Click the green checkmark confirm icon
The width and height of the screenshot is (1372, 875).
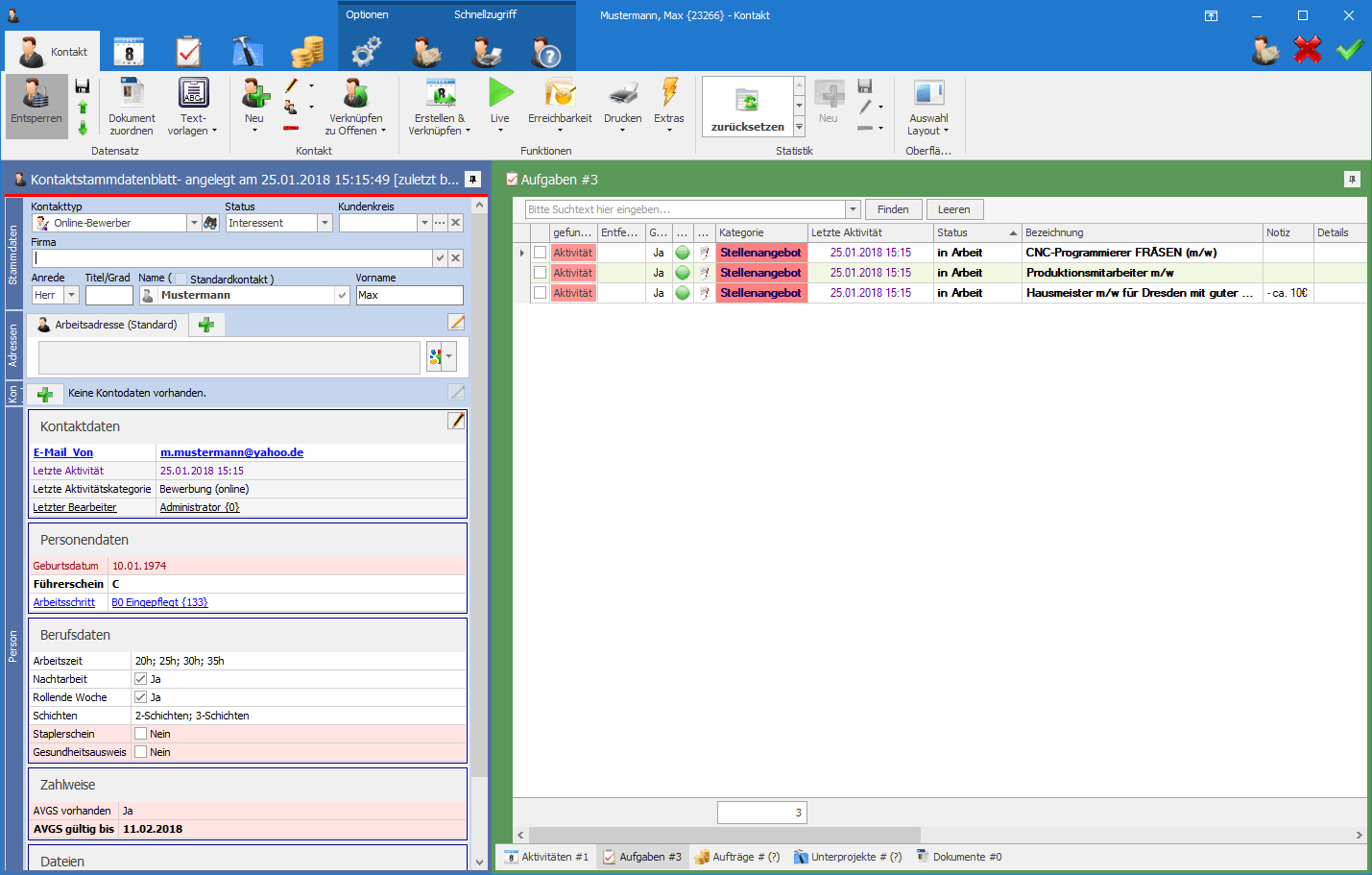point(1350,49)
